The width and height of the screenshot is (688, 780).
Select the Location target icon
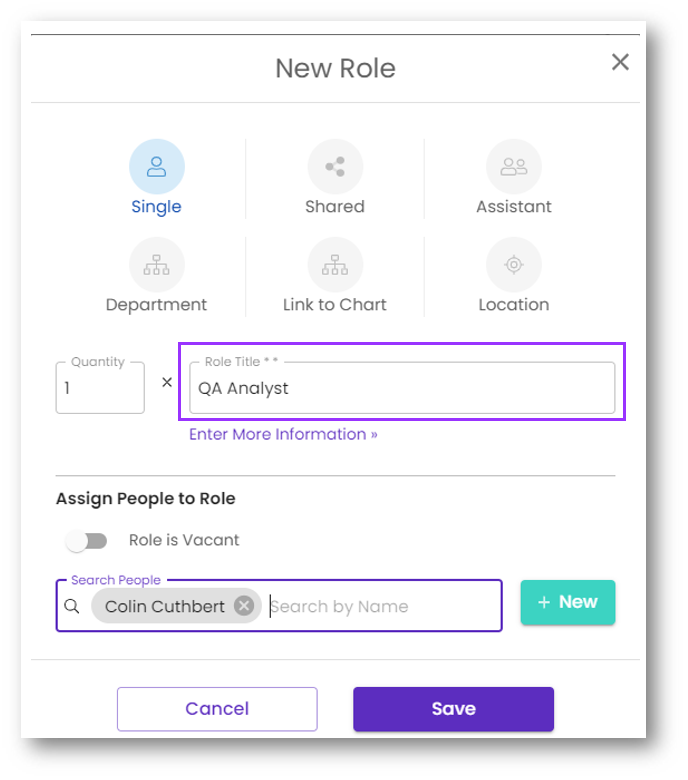tap(513, 265)
